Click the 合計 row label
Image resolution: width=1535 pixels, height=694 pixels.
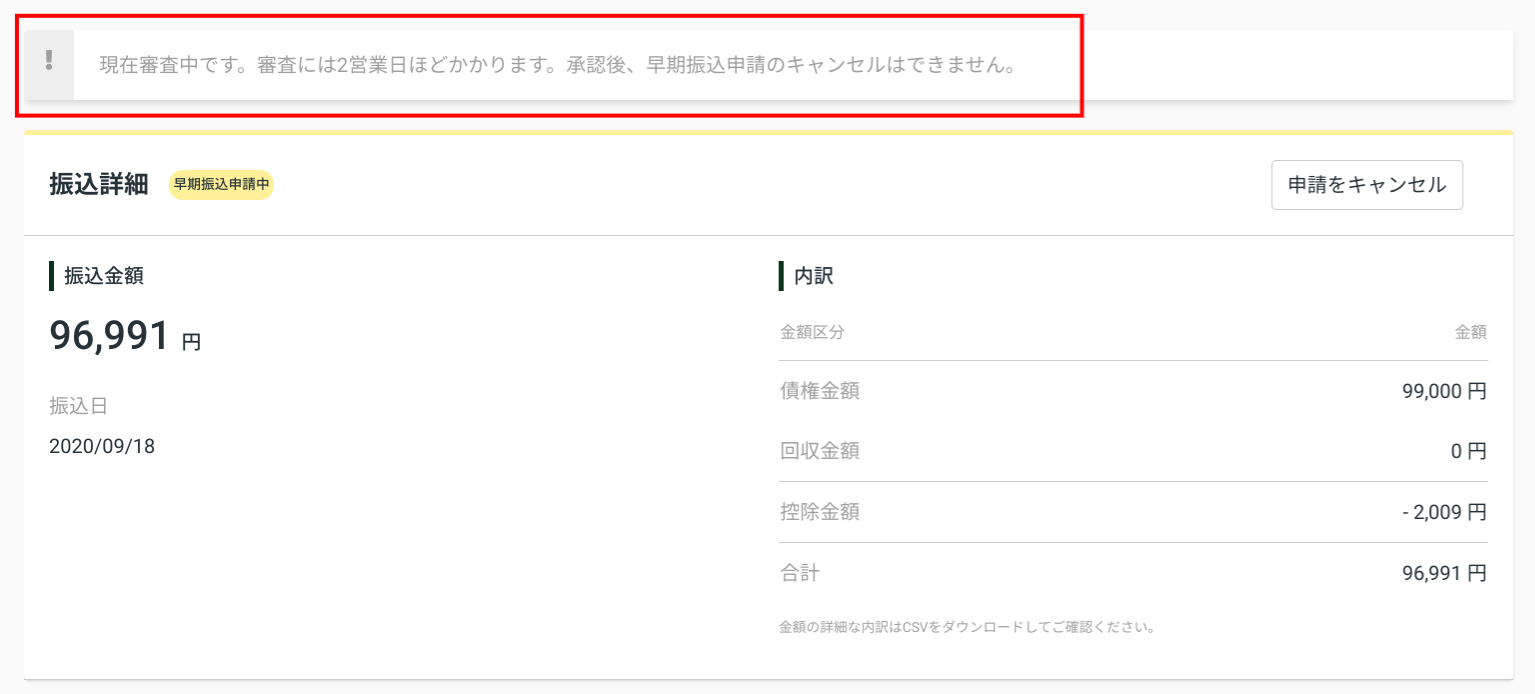point(800,573)
